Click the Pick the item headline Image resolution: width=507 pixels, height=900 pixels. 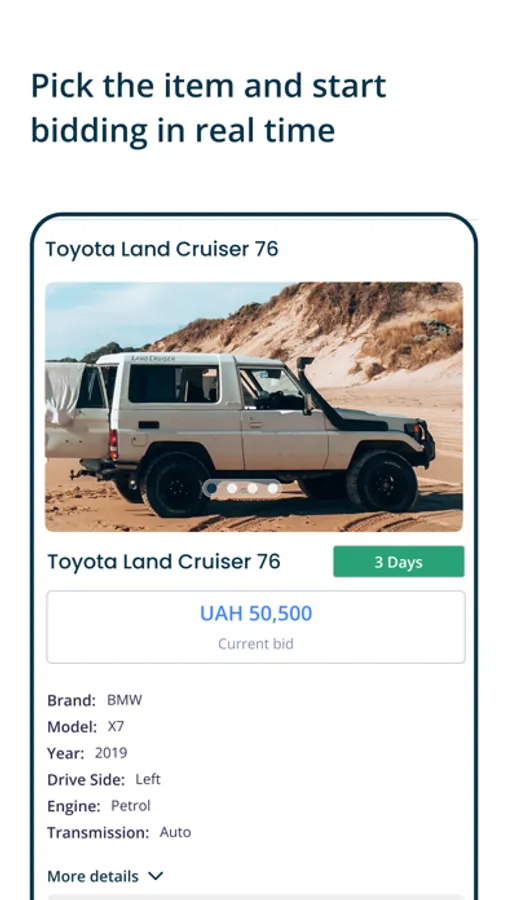point(208,108)
